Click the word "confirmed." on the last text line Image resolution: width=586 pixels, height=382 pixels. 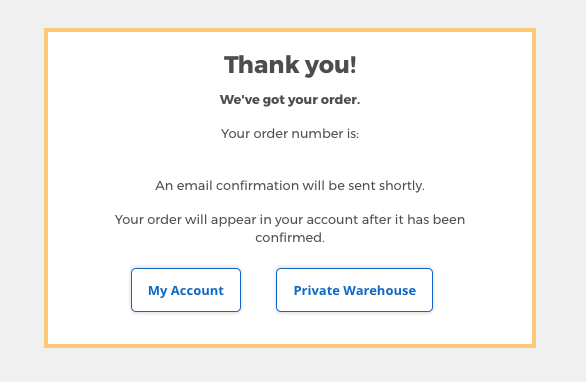[290, 237]
